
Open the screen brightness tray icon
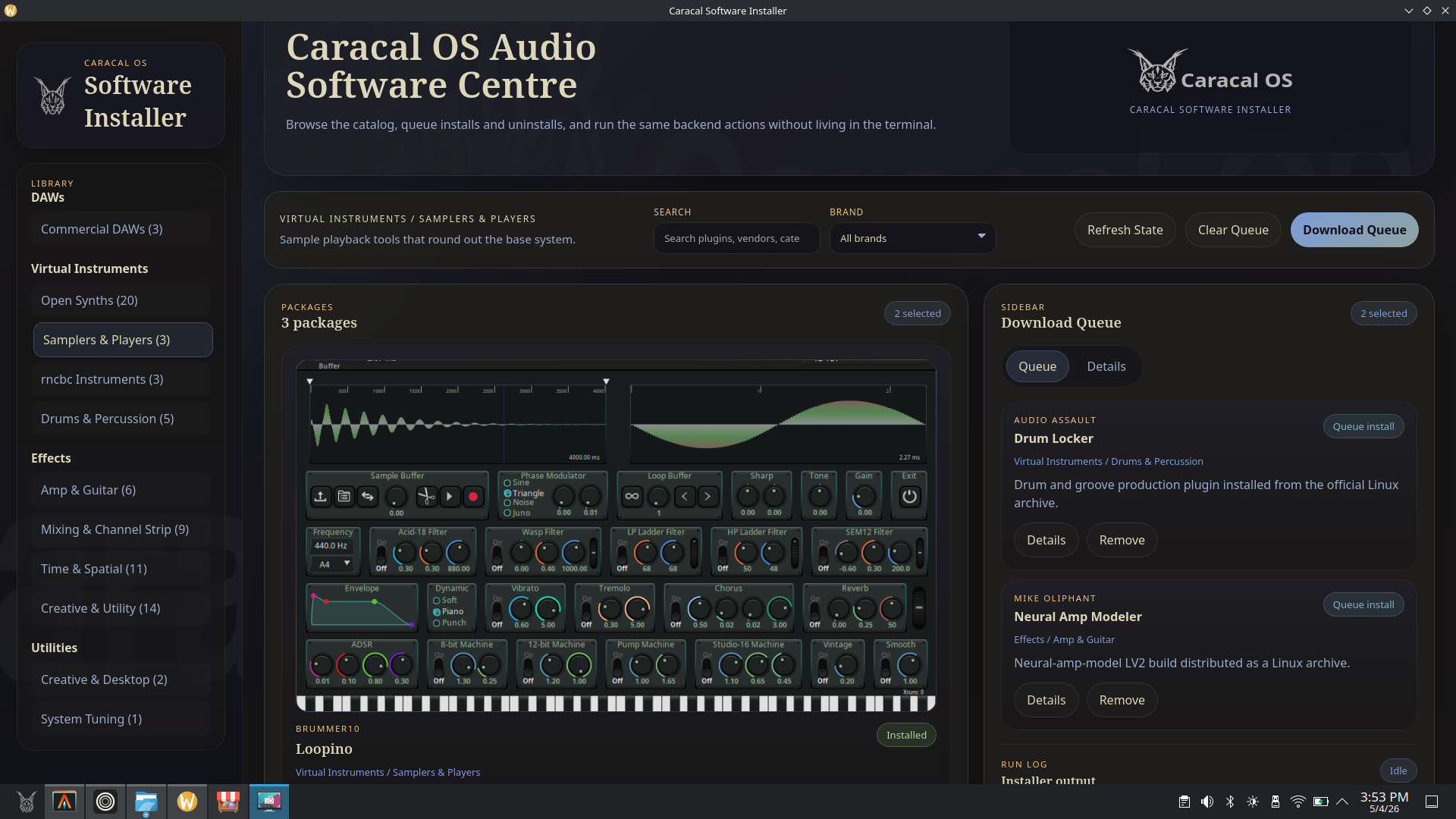click(1253, 802)
